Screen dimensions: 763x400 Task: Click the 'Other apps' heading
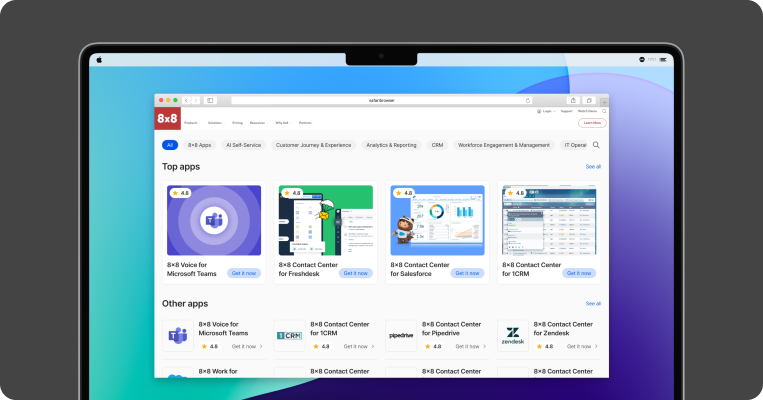click(185, 304)
